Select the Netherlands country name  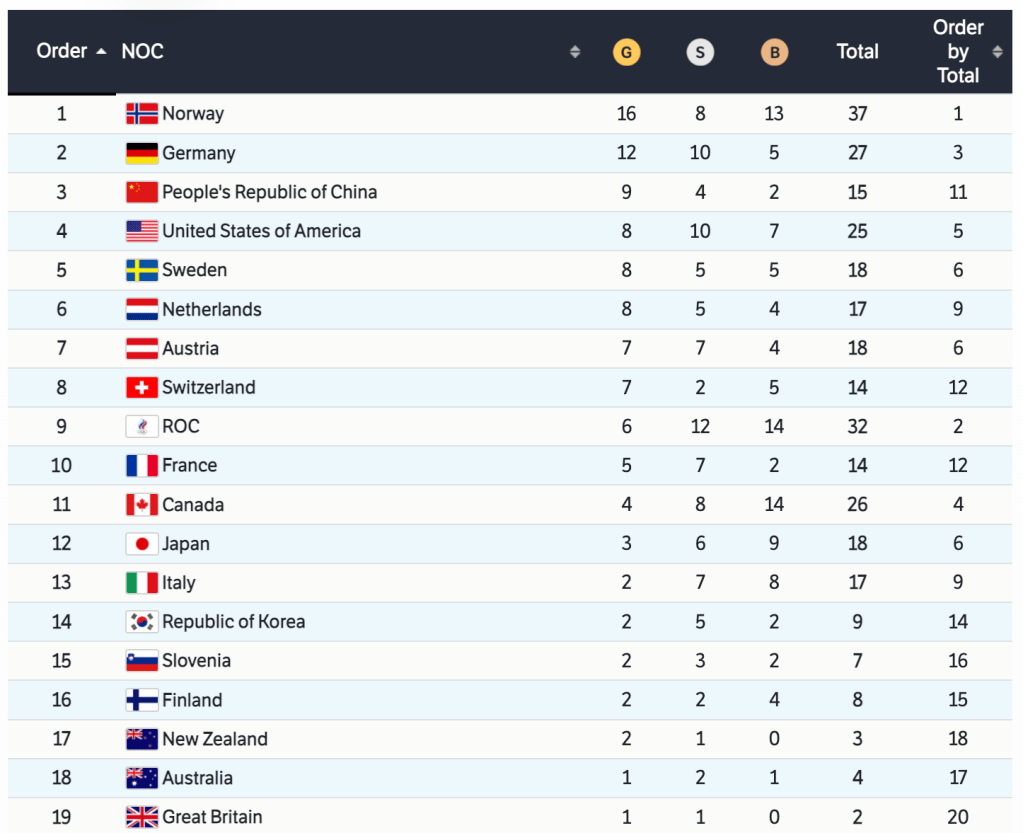(212, 309)
